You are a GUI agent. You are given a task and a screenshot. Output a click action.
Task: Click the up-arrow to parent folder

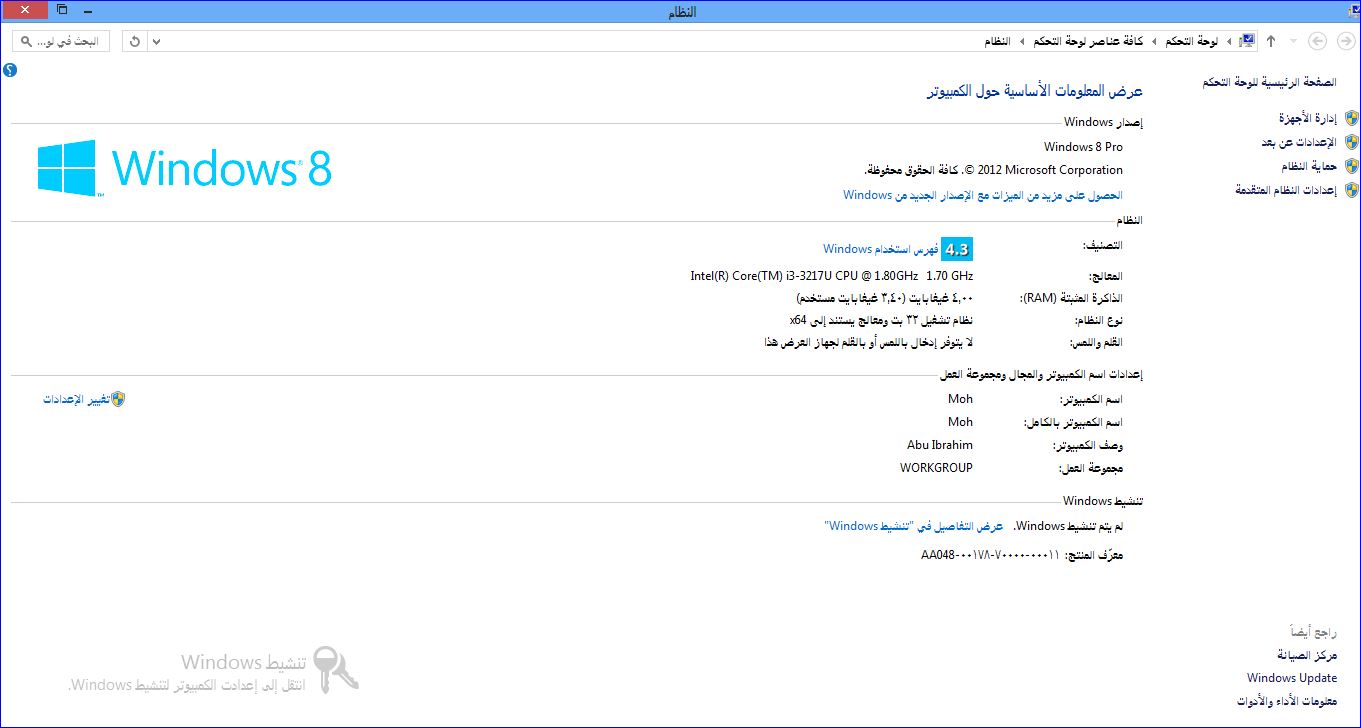[1271, 41]
